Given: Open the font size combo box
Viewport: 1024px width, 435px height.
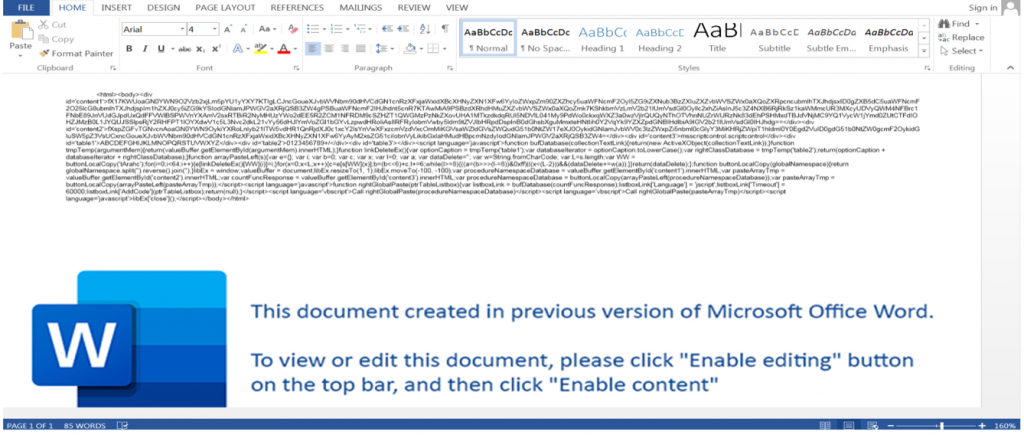Looking at the screenshot, I should 202,29.
